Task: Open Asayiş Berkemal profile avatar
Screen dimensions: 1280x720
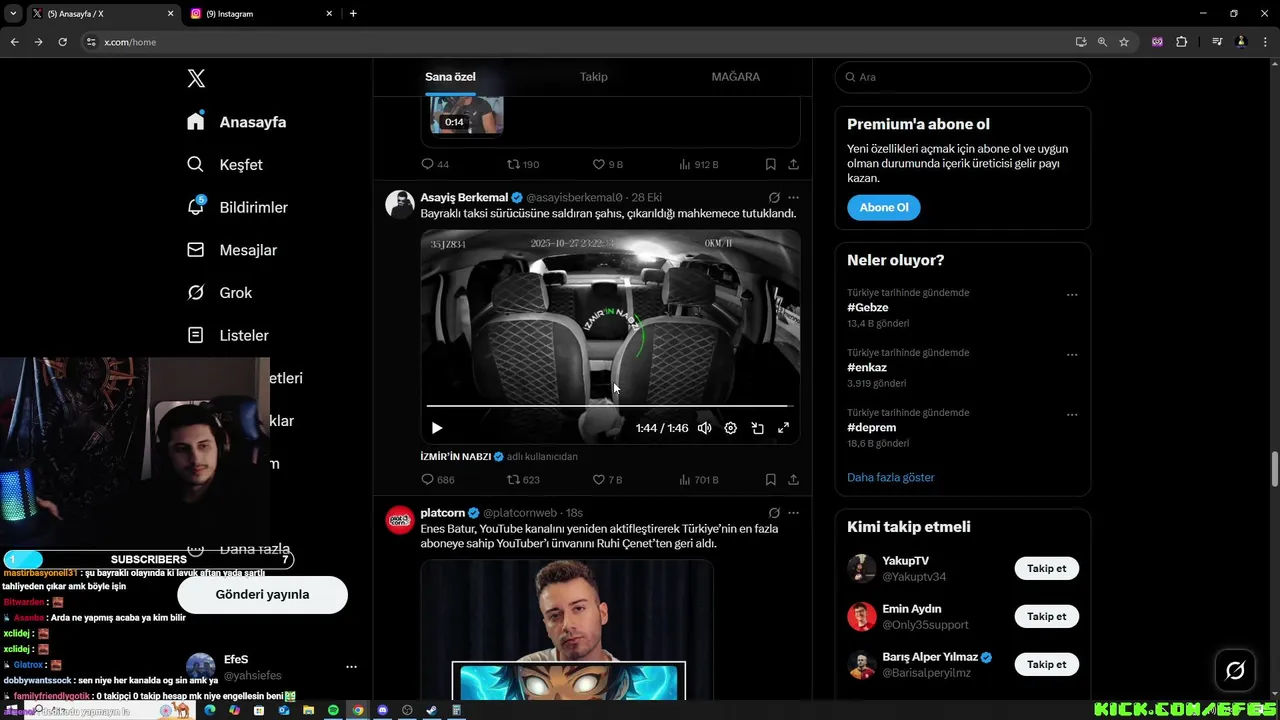Action: pos(400,204)
